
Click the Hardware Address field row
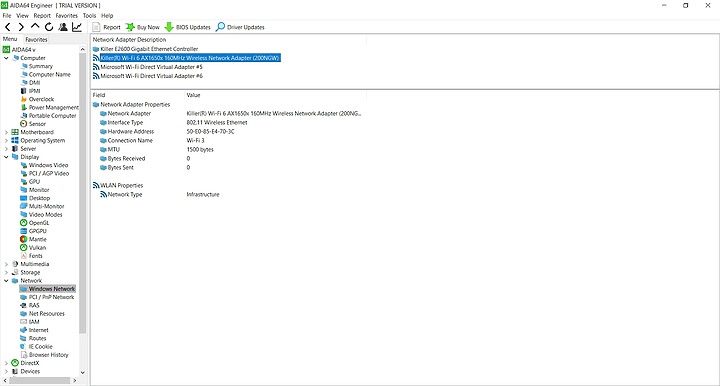point(230,132)
